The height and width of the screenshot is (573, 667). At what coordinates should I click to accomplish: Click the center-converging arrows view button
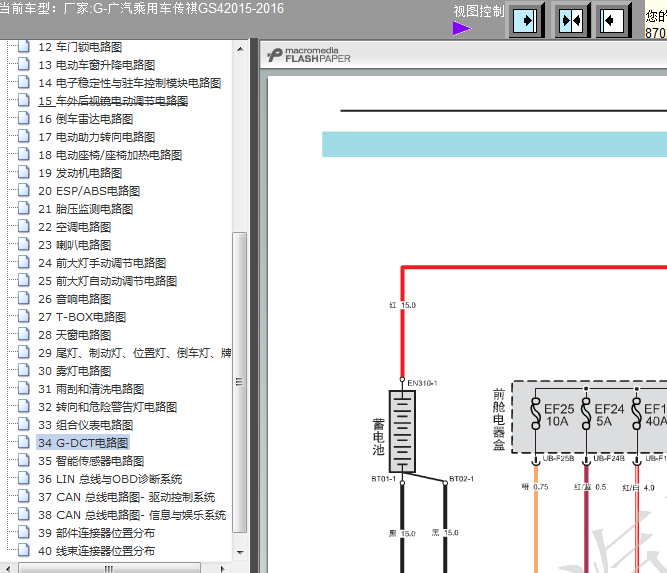tap(572, 20)
